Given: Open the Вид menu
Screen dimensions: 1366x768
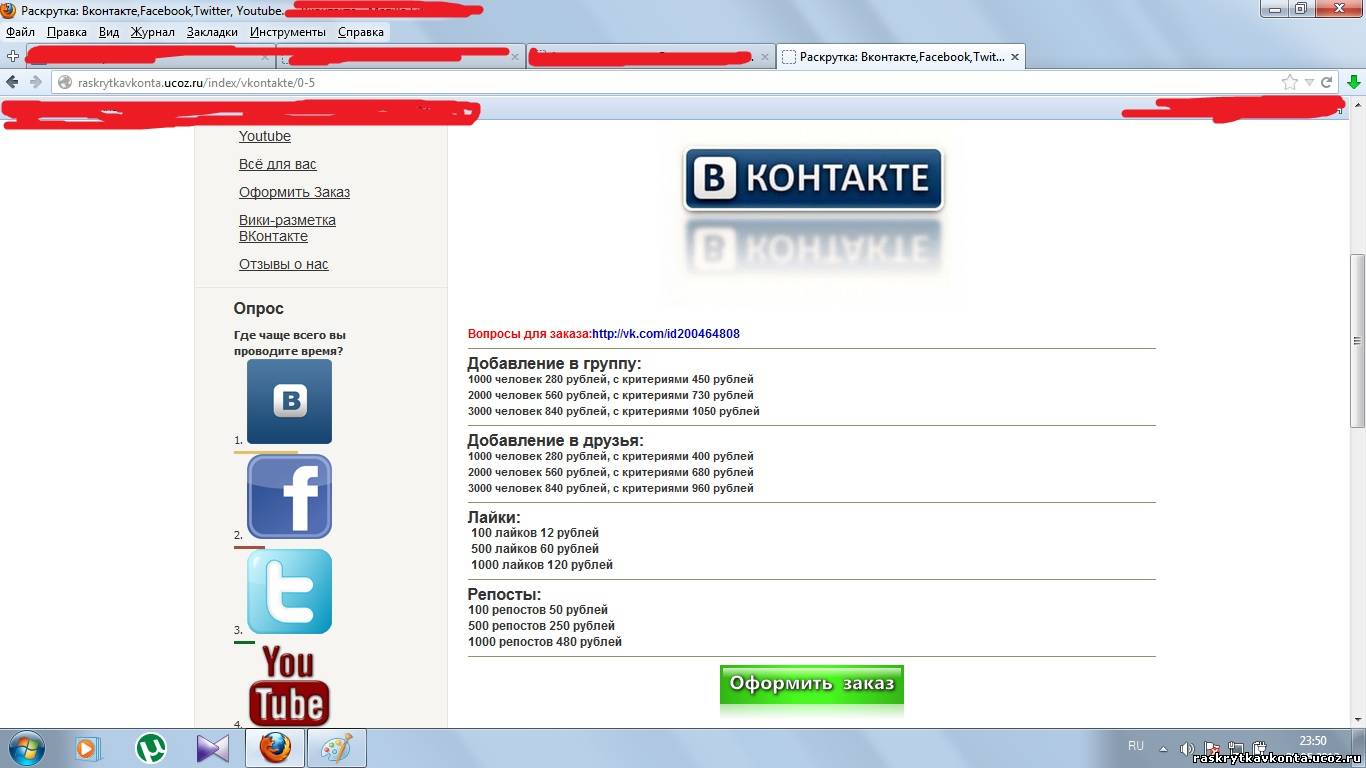Looking at the screenshot, I should [x=109, y=32].
